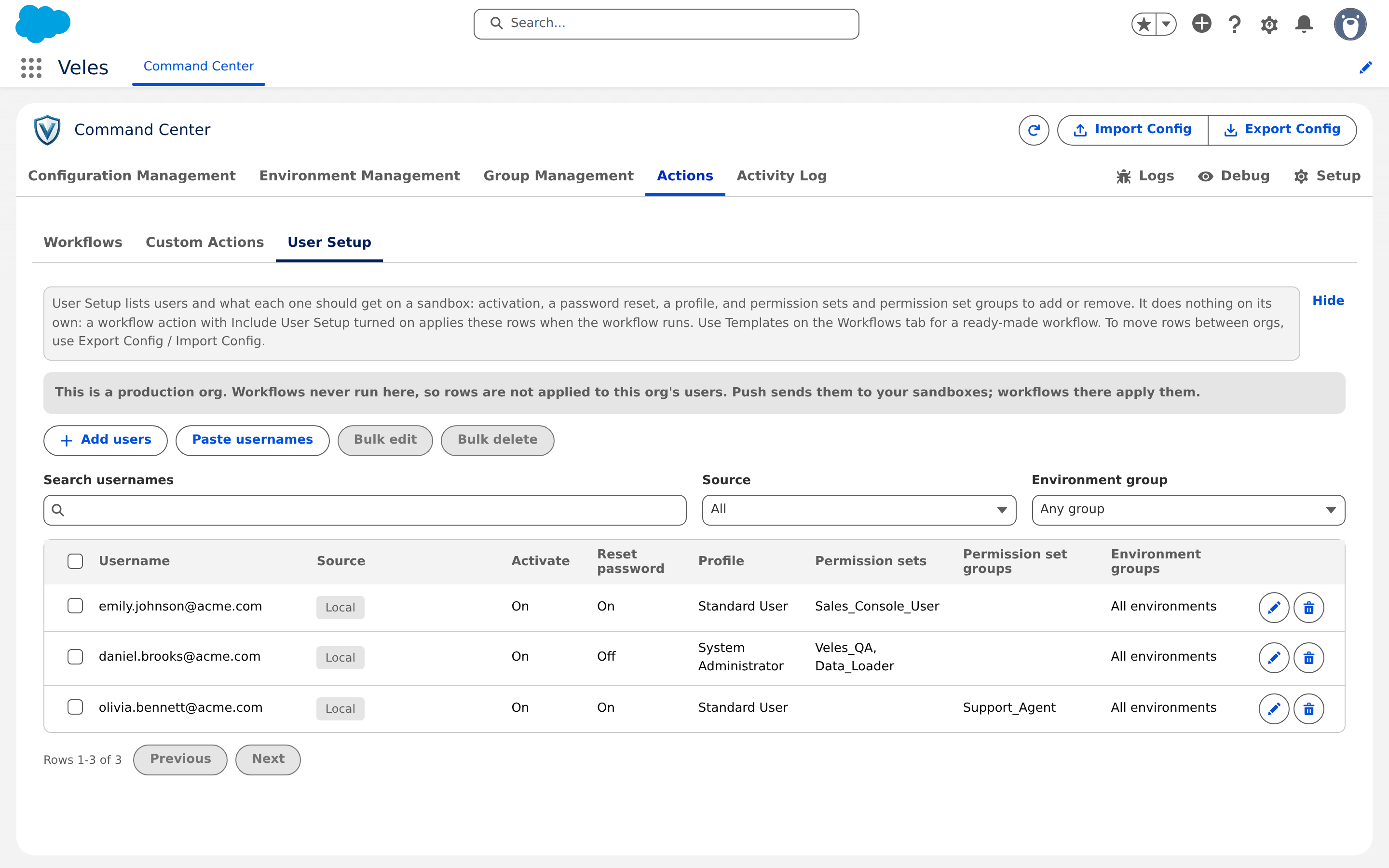Click the Search usernames field
The height and width of the screenshot is (868, 1389).
(365, 510)
